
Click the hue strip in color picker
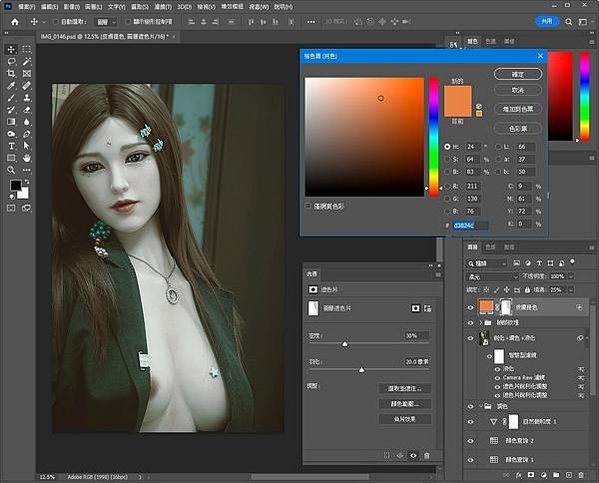[x=434, y=137]
